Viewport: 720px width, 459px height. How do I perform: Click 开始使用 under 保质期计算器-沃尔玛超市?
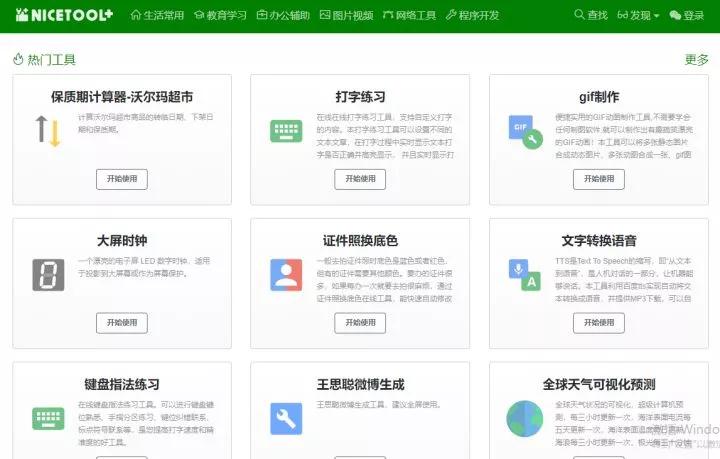tap(122, 179)
